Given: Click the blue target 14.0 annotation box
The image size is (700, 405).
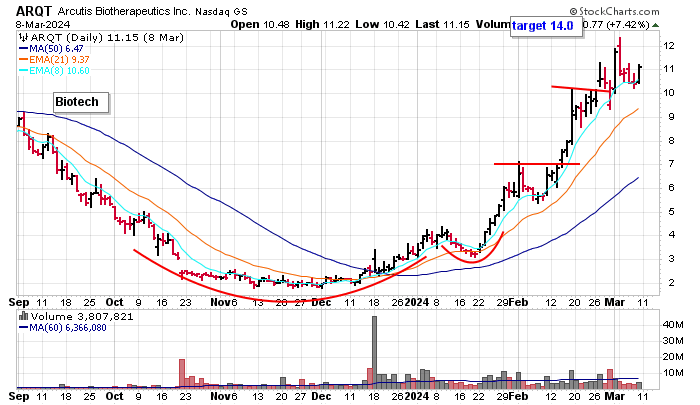Looking at the screenshot, I should pyautogui.click(x=546, y=26).
